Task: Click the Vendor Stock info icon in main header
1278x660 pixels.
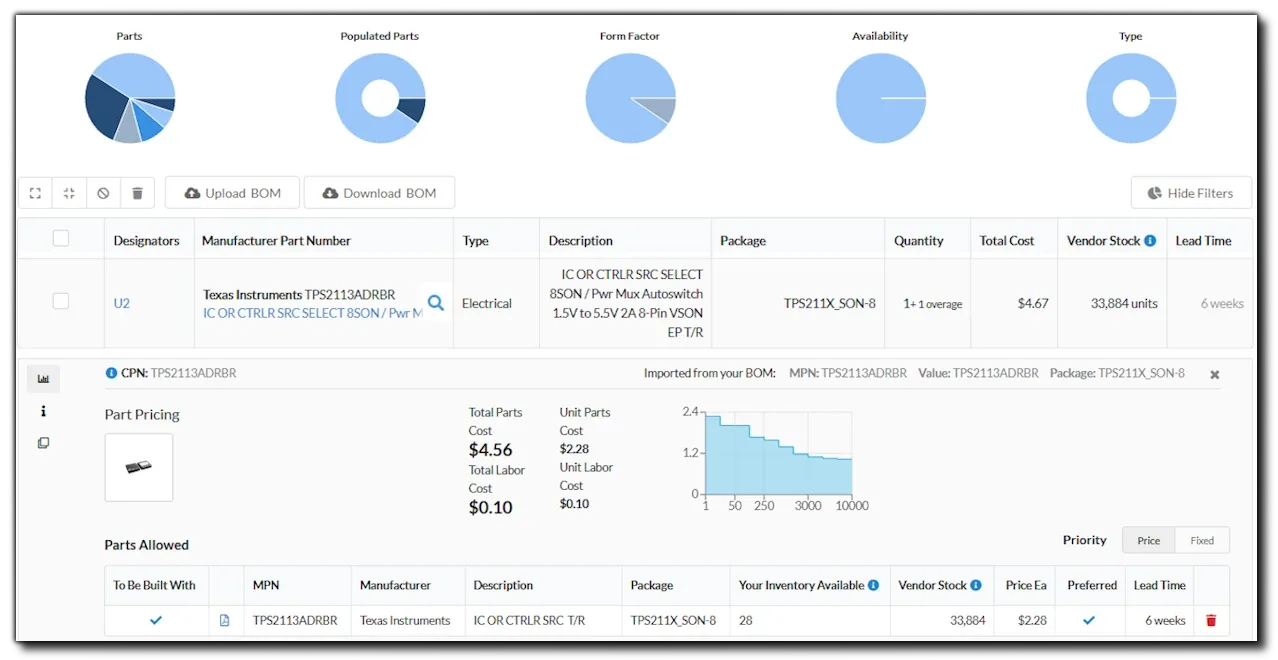Action: point(1150,241)
